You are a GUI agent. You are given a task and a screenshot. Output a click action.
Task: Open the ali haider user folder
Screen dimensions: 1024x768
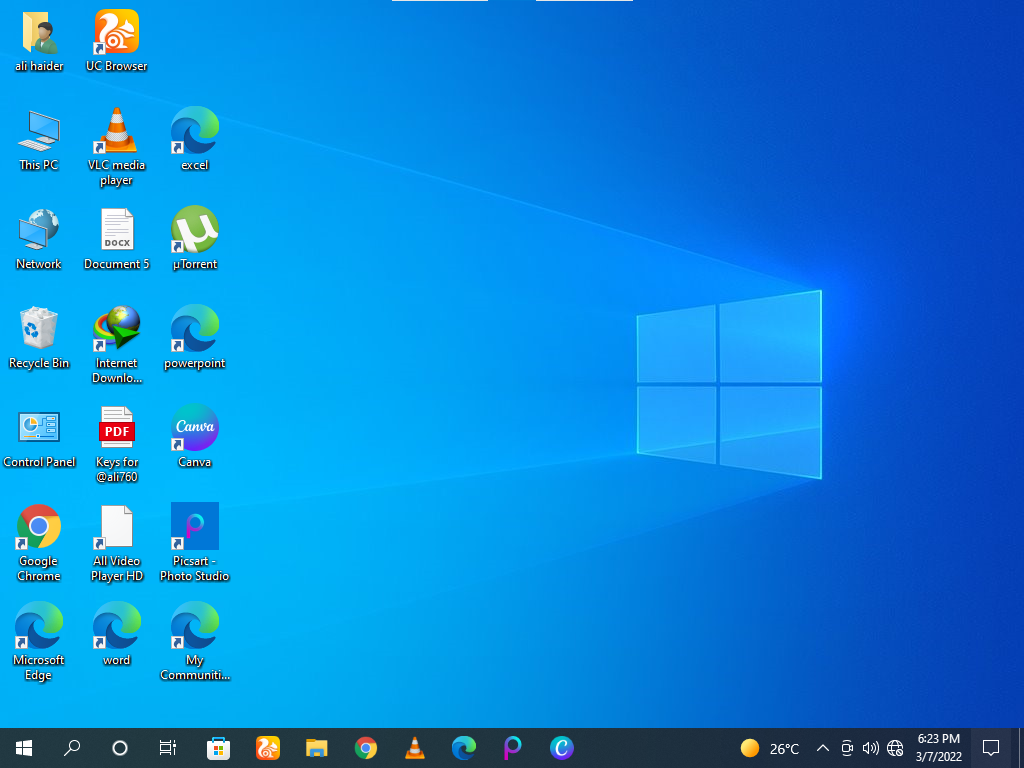point(39,40)
